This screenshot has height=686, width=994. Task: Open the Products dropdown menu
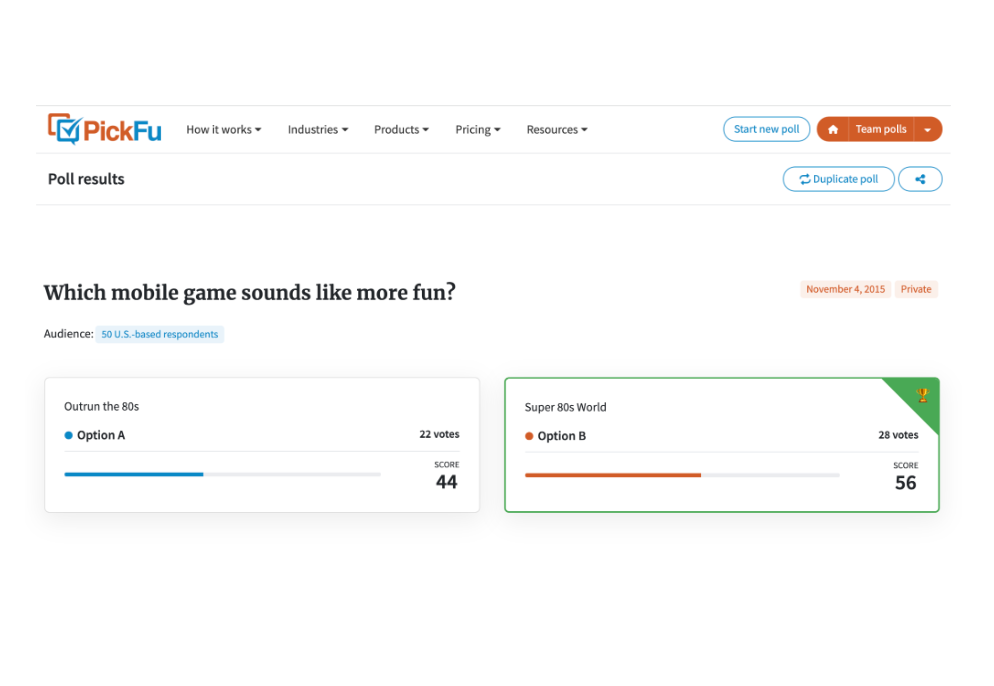[401, 130]
